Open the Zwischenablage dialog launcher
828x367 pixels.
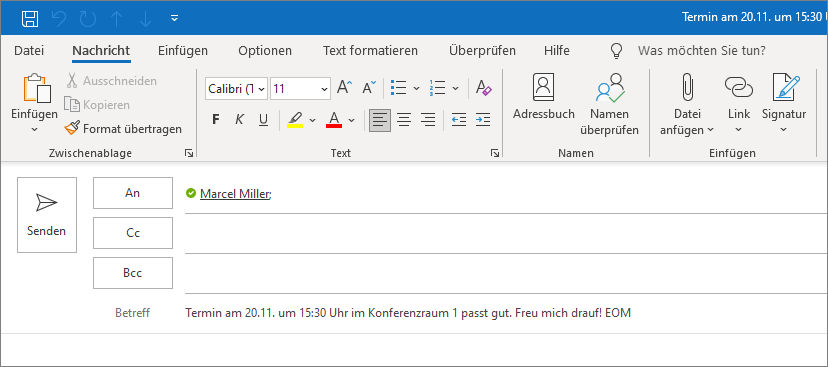click(189, 153)
